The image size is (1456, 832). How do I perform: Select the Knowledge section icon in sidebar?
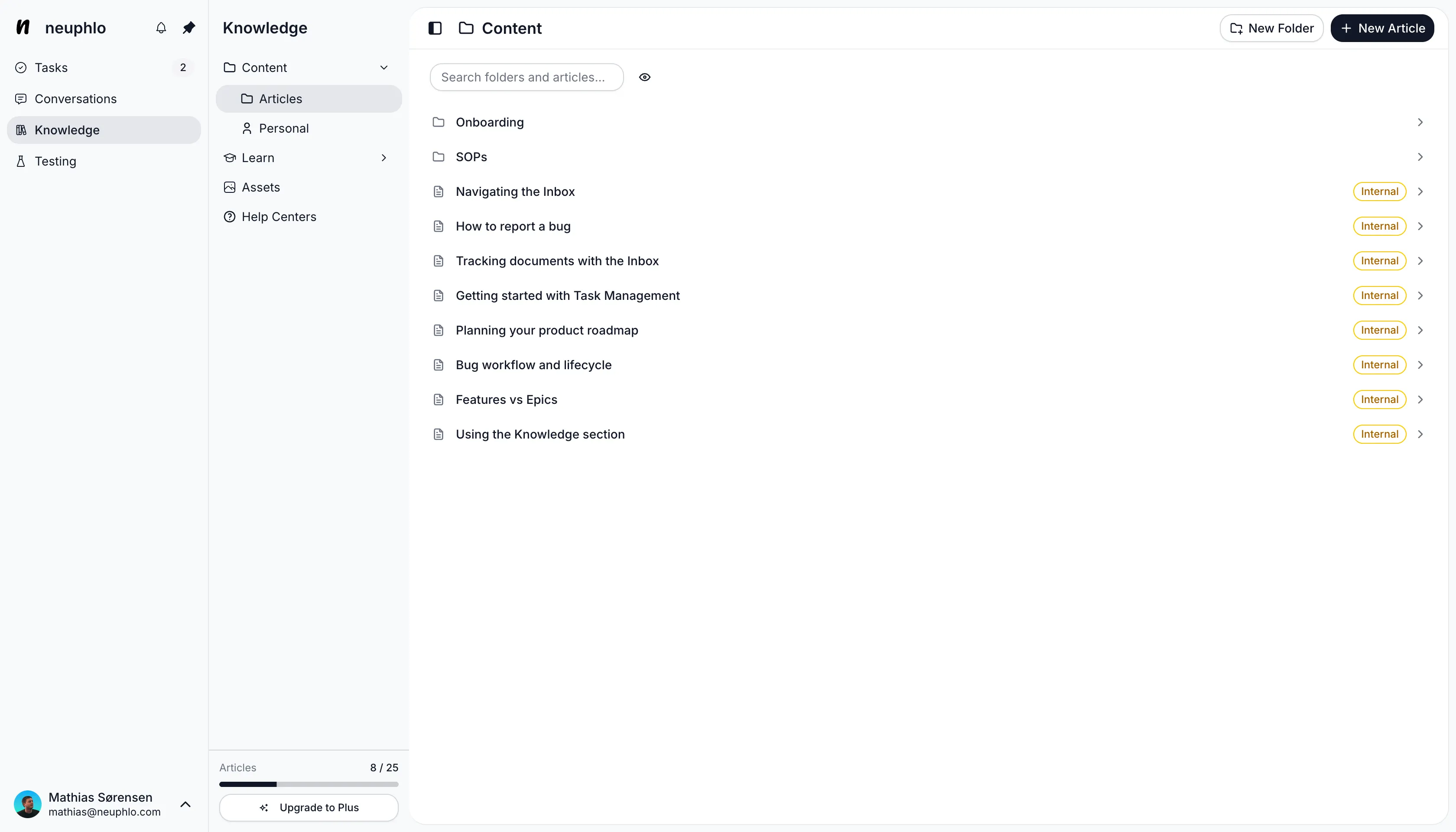[20, 130]
